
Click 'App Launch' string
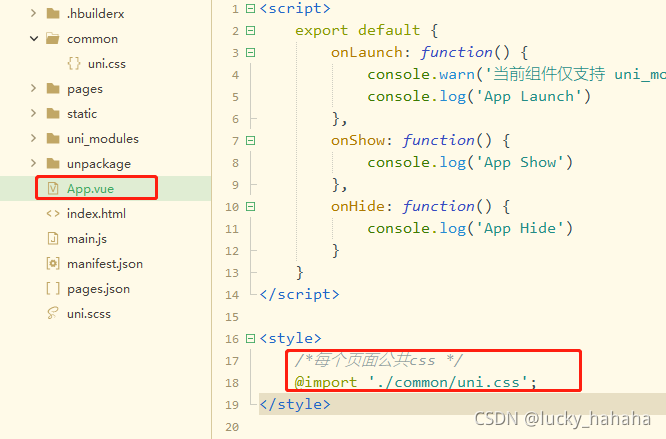[x=529, y=97]
